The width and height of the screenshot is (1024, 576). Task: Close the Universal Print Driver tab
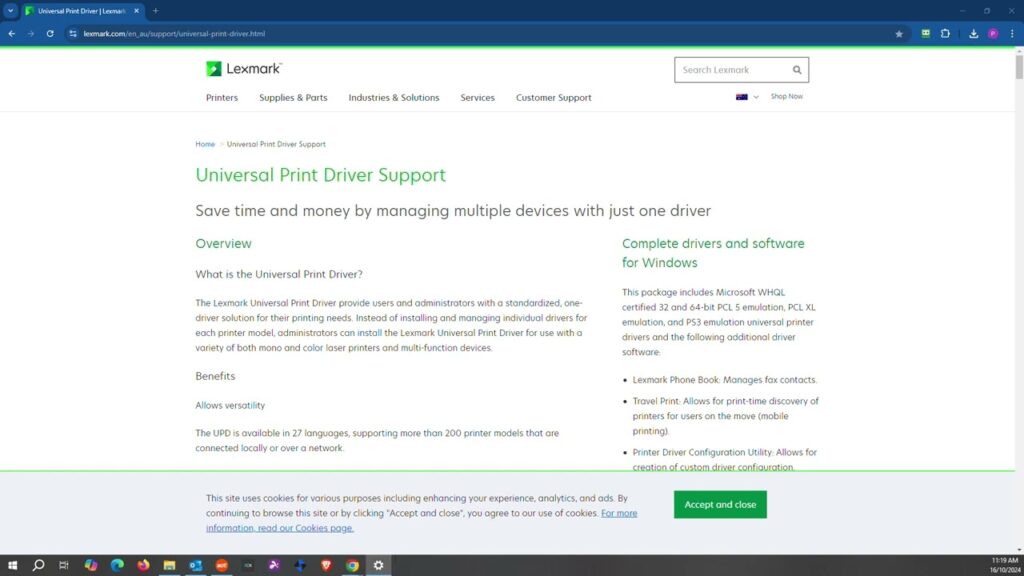pos(136,11)
